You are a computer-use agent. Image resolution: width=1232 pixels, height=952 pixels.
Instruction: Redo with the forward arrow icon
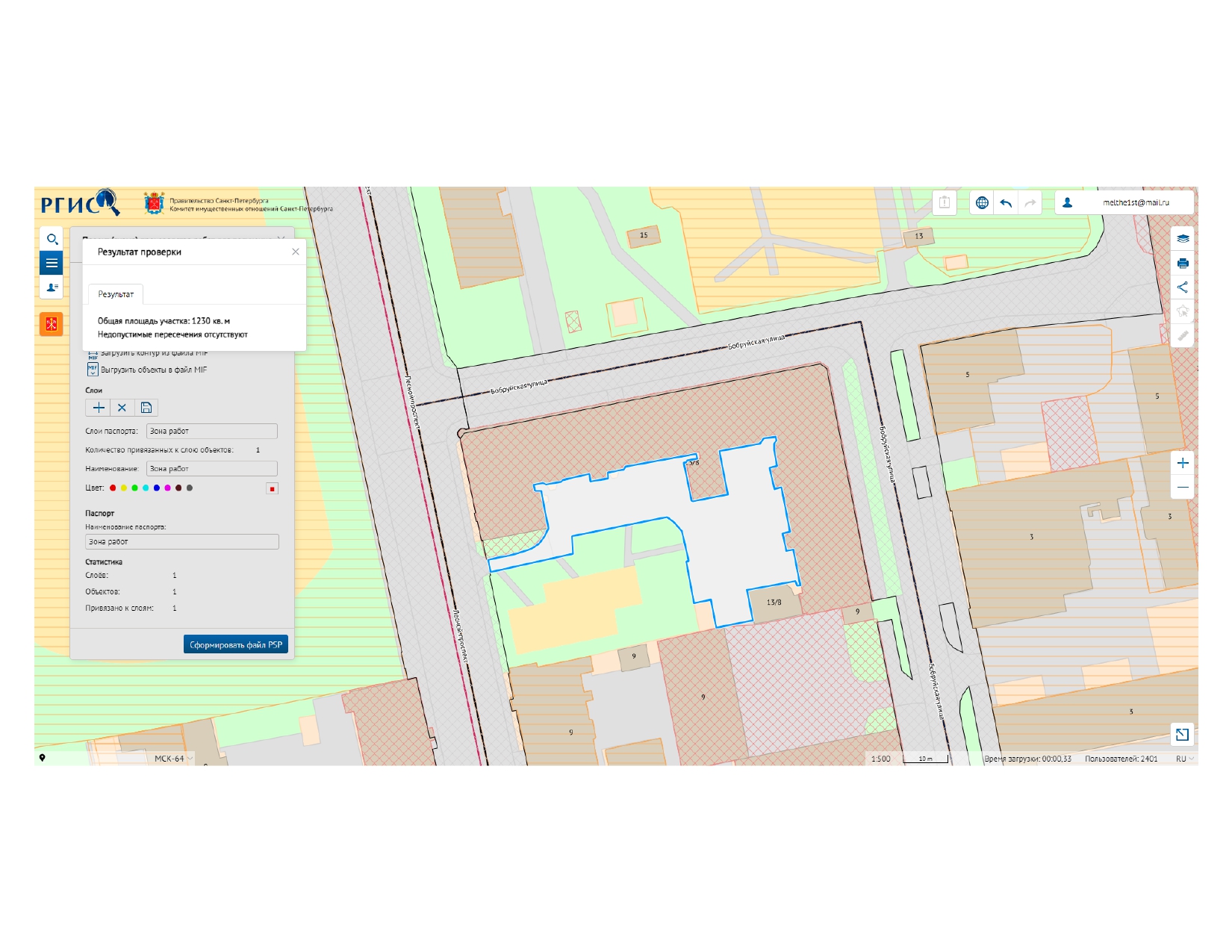coord(1030,202)
